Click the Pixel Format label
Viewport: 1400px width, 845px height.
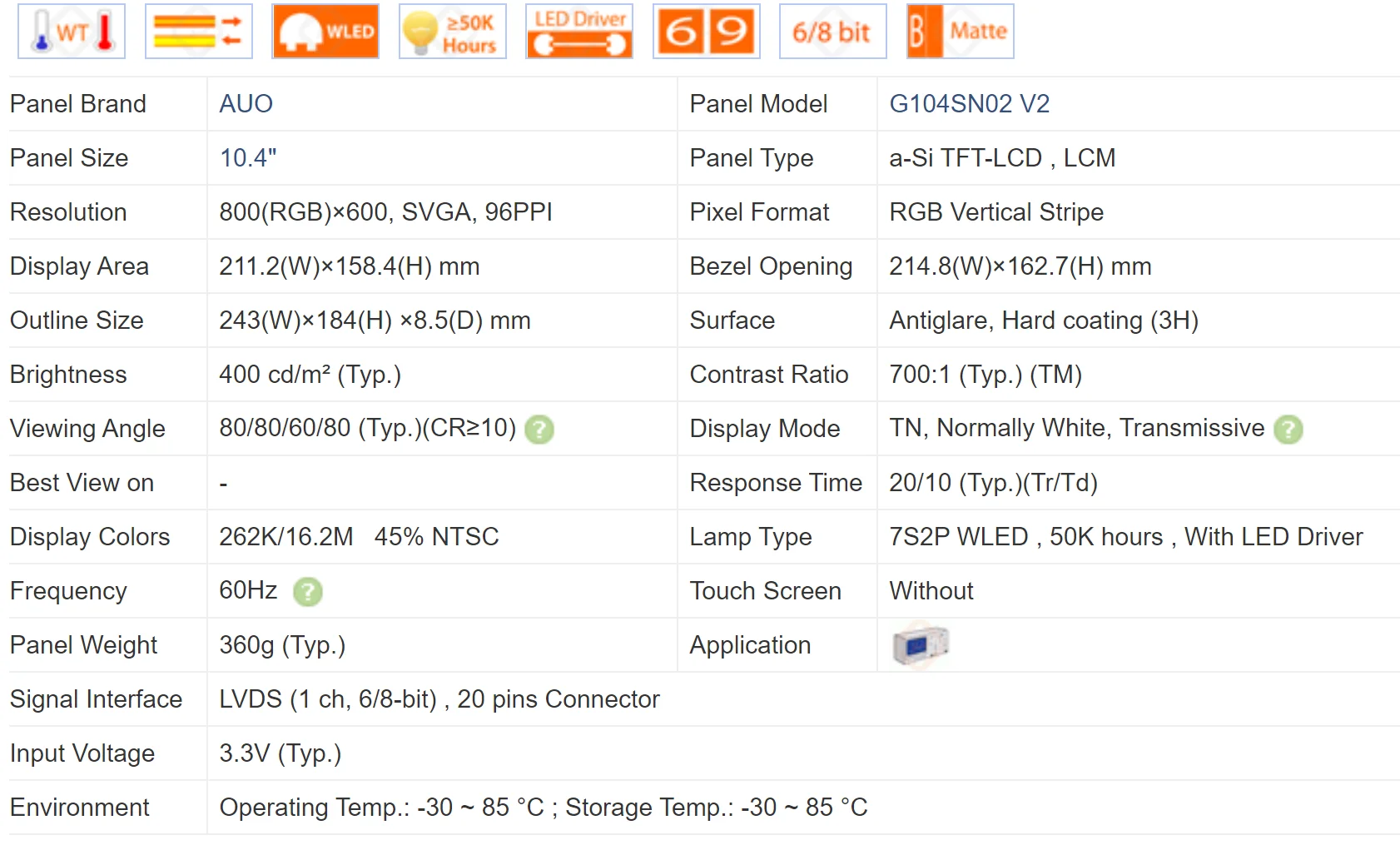[x=759, y=212]
